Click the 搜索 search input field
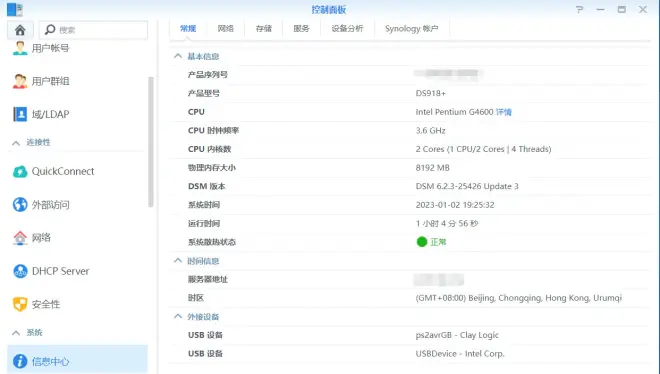The image size is (660, 374). pos(93,30)
